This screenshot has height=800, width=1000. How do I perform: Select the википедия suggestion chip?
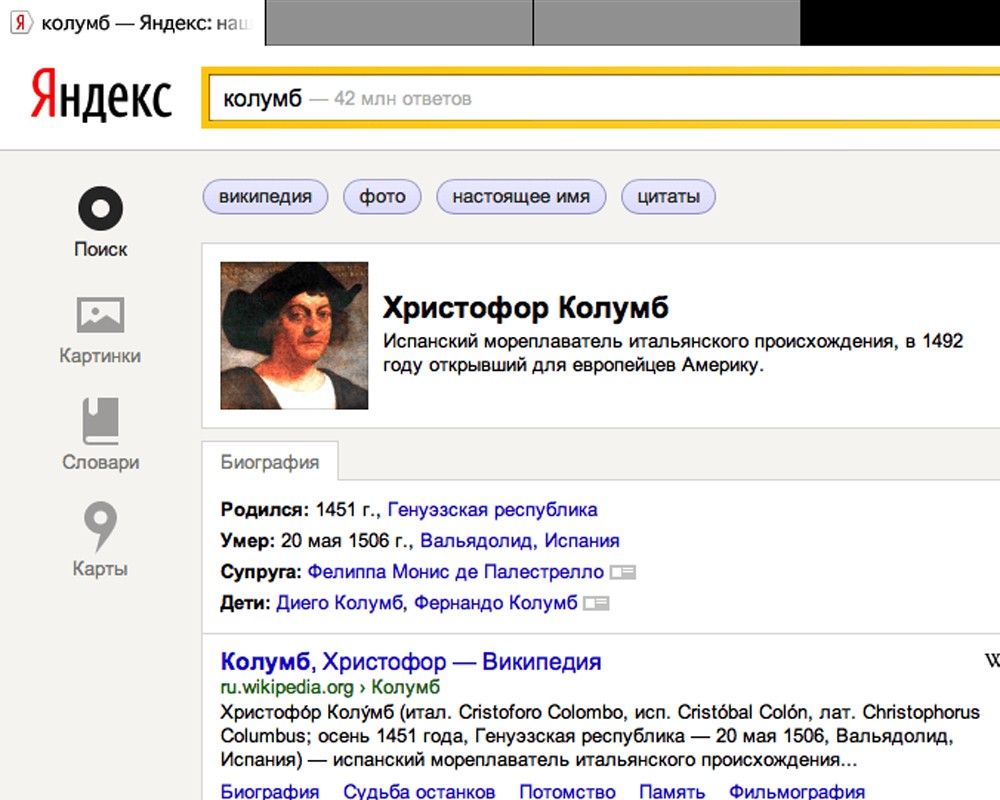click(x=265, y=196)
